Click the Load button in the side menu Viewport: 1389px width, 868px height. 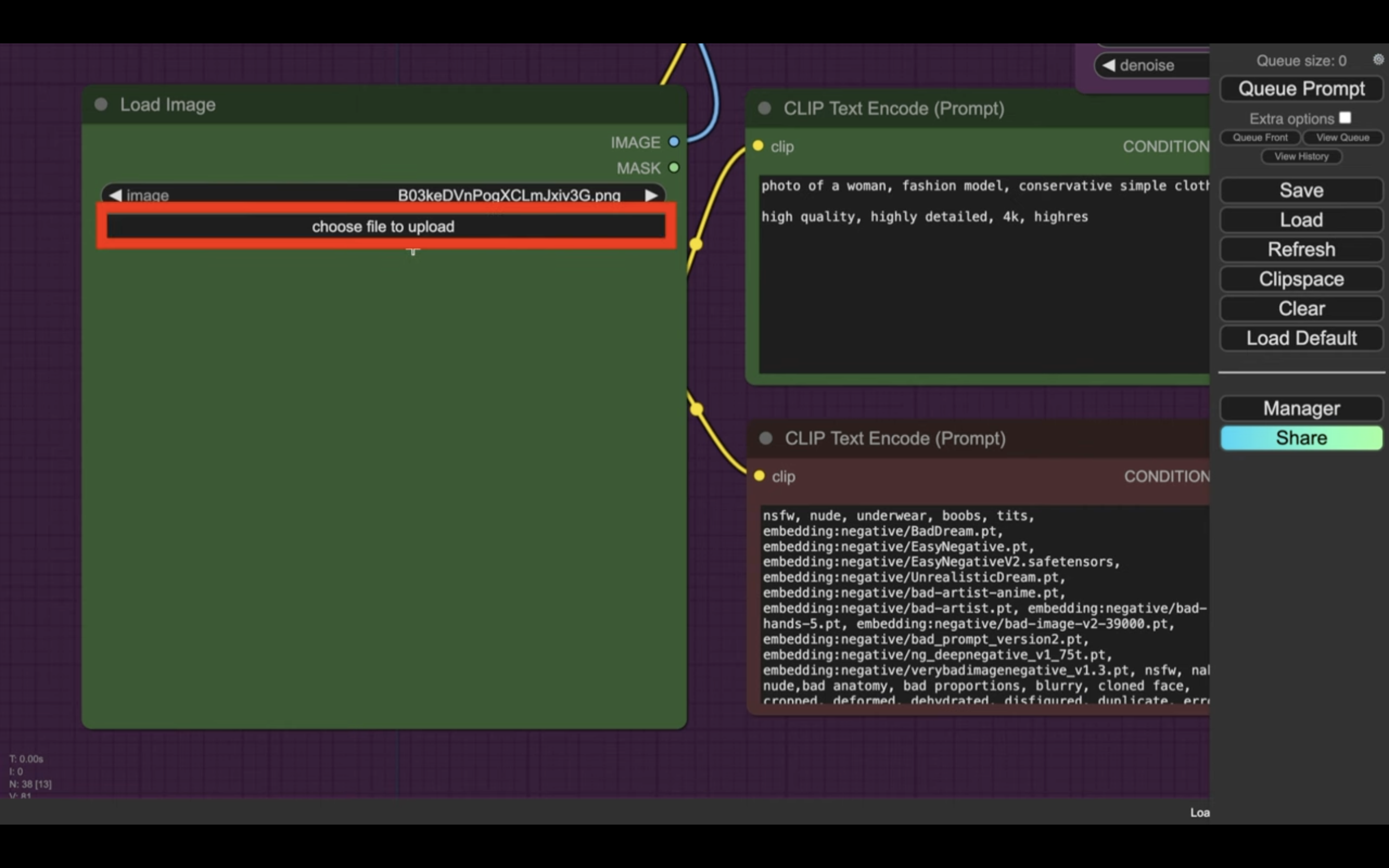click(1301, 220)
